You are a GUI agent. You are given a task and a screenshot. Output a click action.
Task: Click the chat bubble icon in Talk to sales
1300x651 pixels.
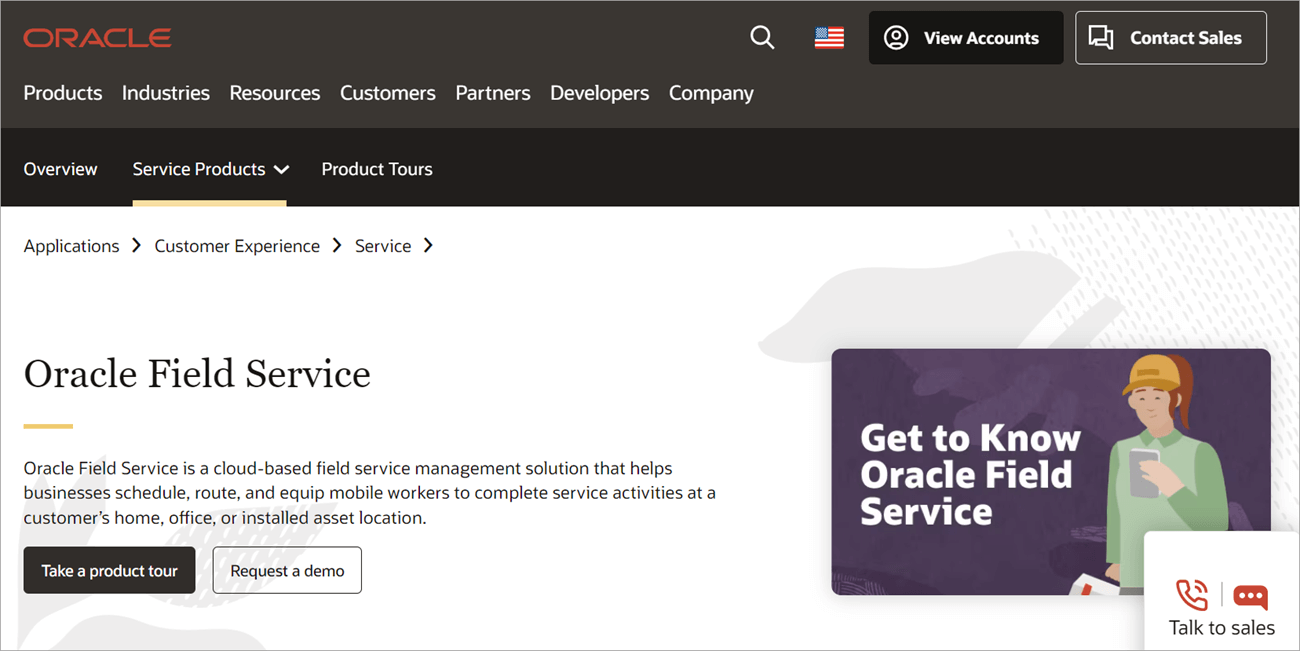tap(1250, 597)
